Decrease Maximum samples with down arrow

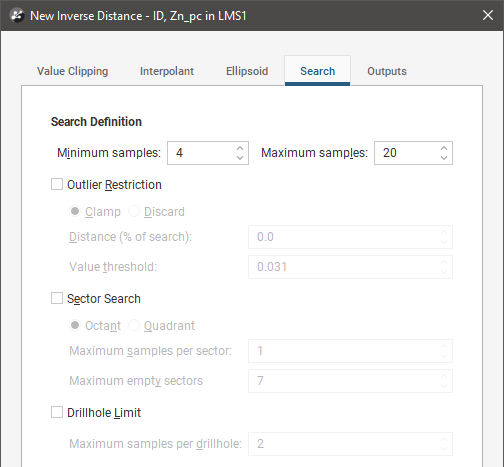[444, 157]
